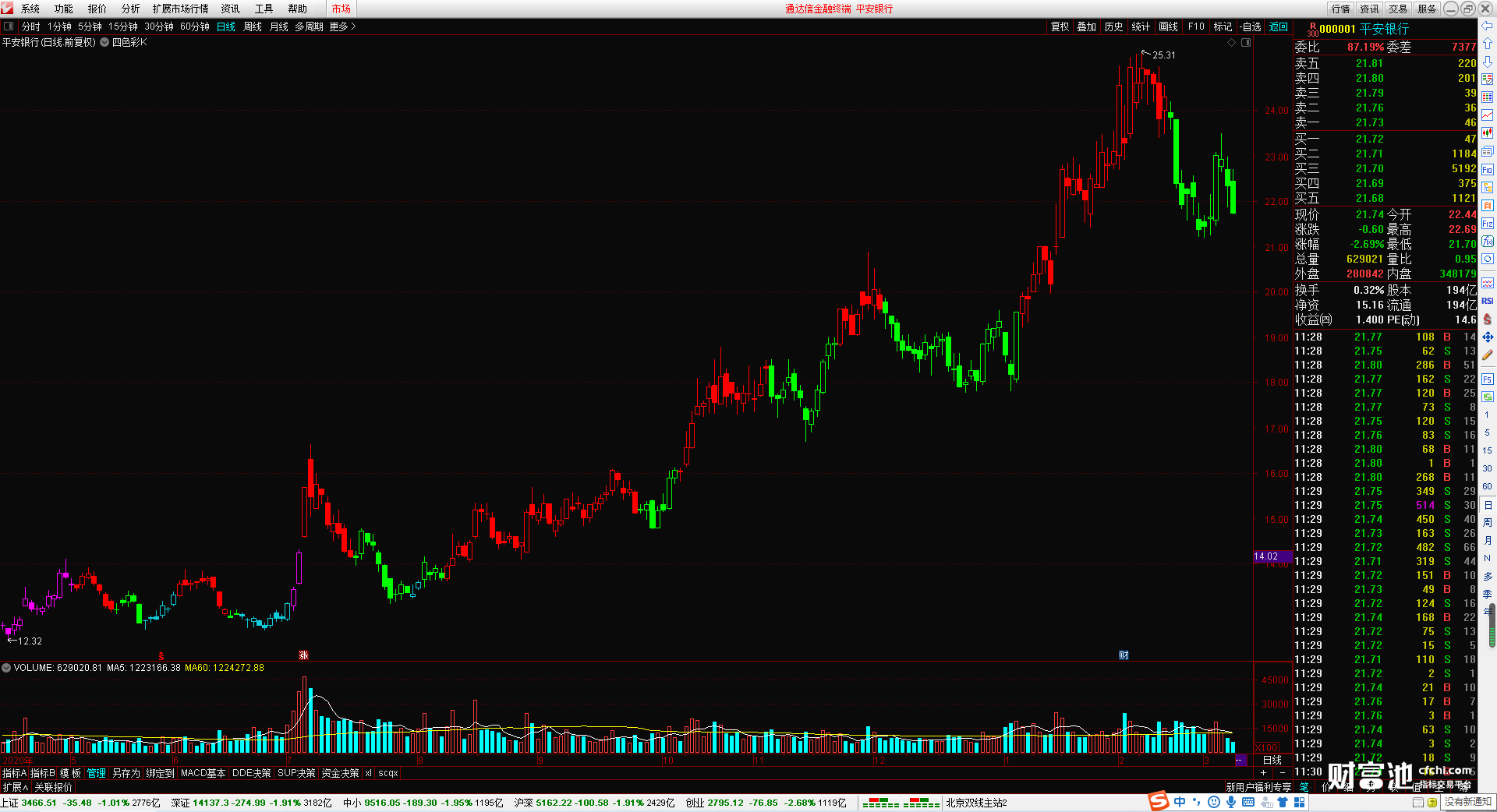Select the 15 minute period in right sidebar

click(1488, 450)
